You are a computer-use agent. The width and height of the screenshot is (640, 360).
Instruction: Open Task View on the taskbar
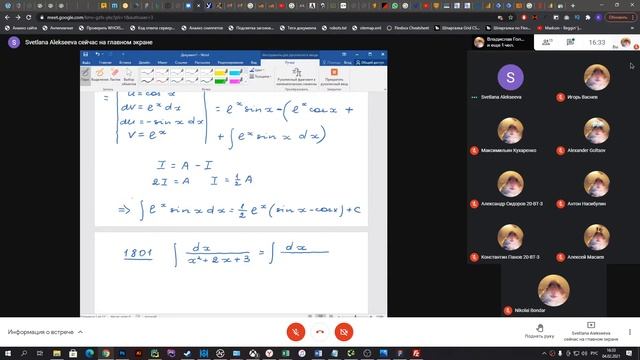[40, 353]
